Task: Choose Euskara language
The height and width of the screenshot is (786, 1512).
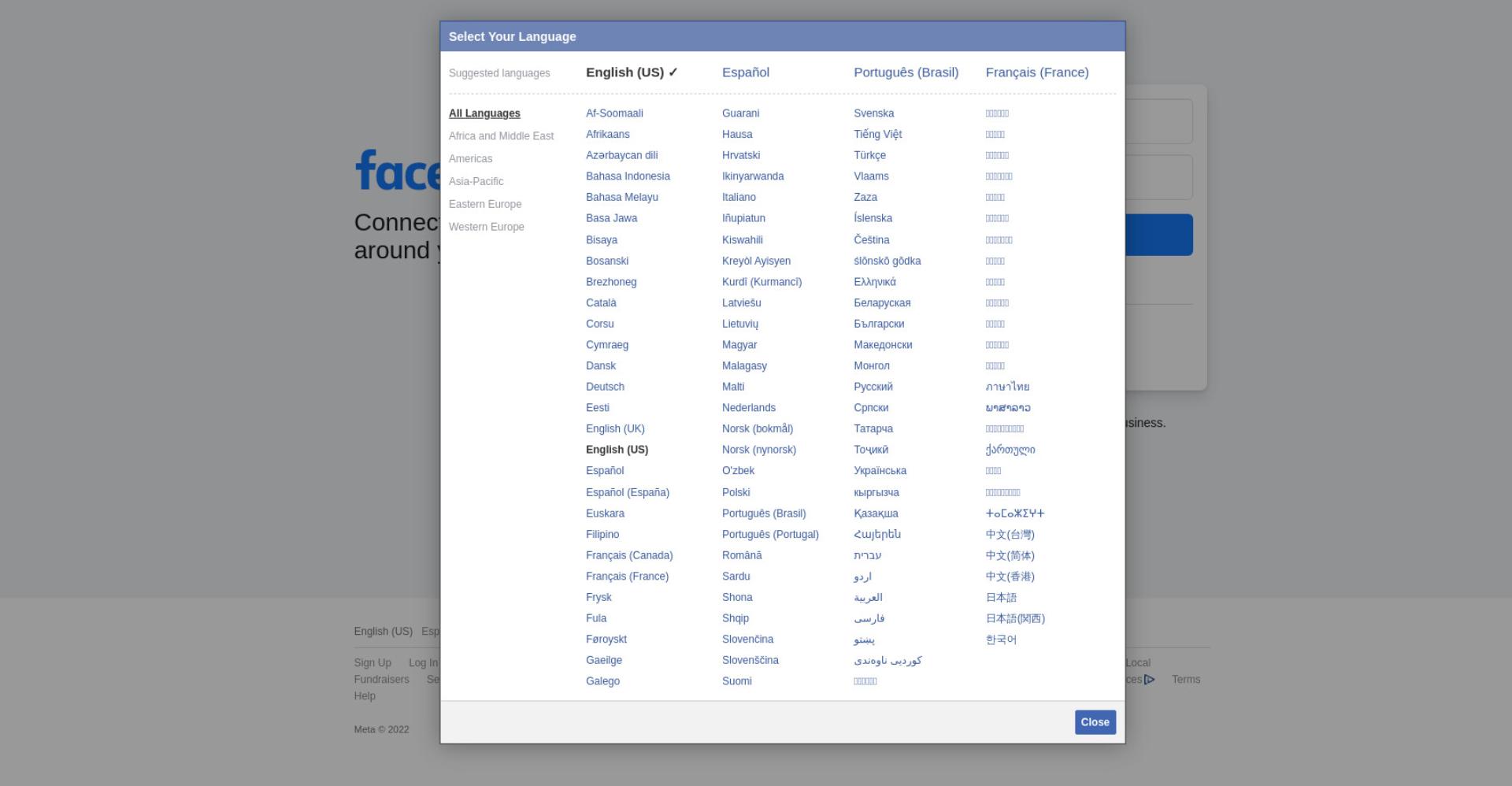Action: 605,513
